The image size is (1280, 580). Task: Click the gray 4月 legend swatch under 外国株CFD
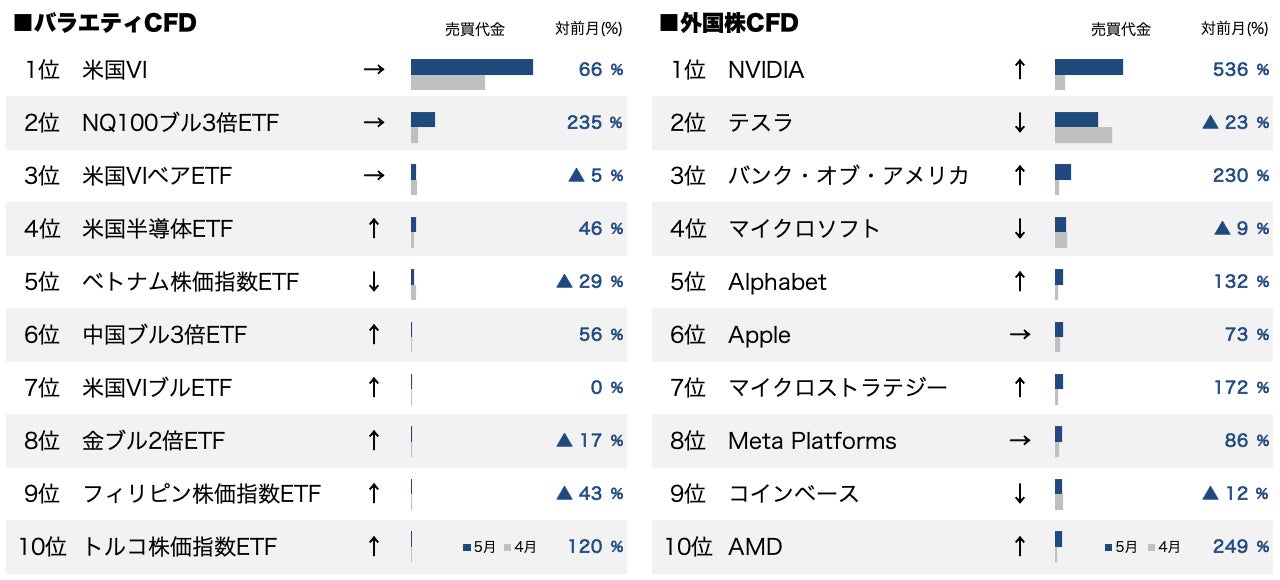point(1152,548)
